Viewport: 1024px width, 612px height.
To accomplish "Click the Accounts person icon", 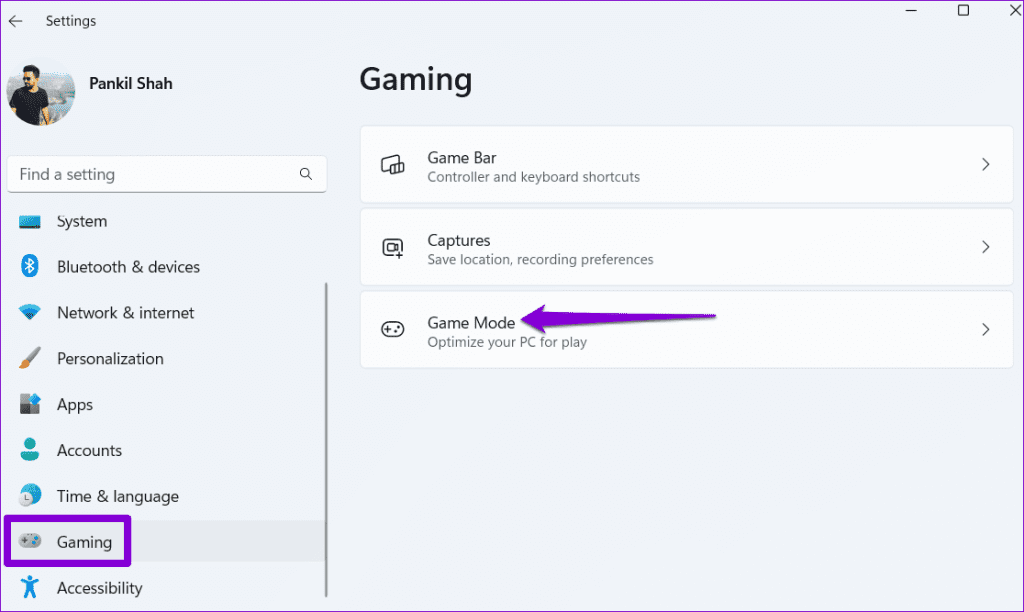I will click(x=30, y=450).
